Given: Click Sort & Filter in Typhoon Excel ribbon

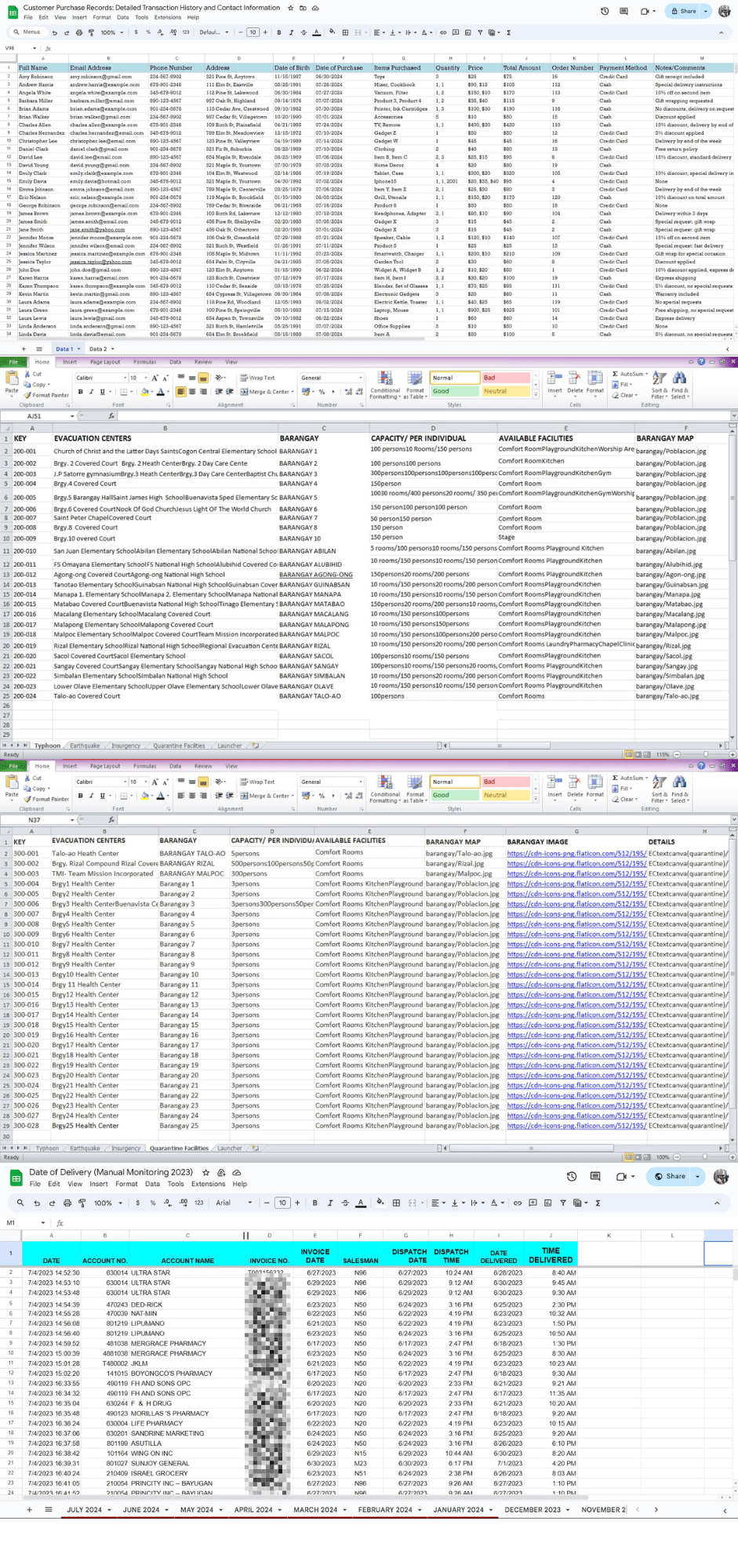Looking at the screenshot, I should point(660,385).
